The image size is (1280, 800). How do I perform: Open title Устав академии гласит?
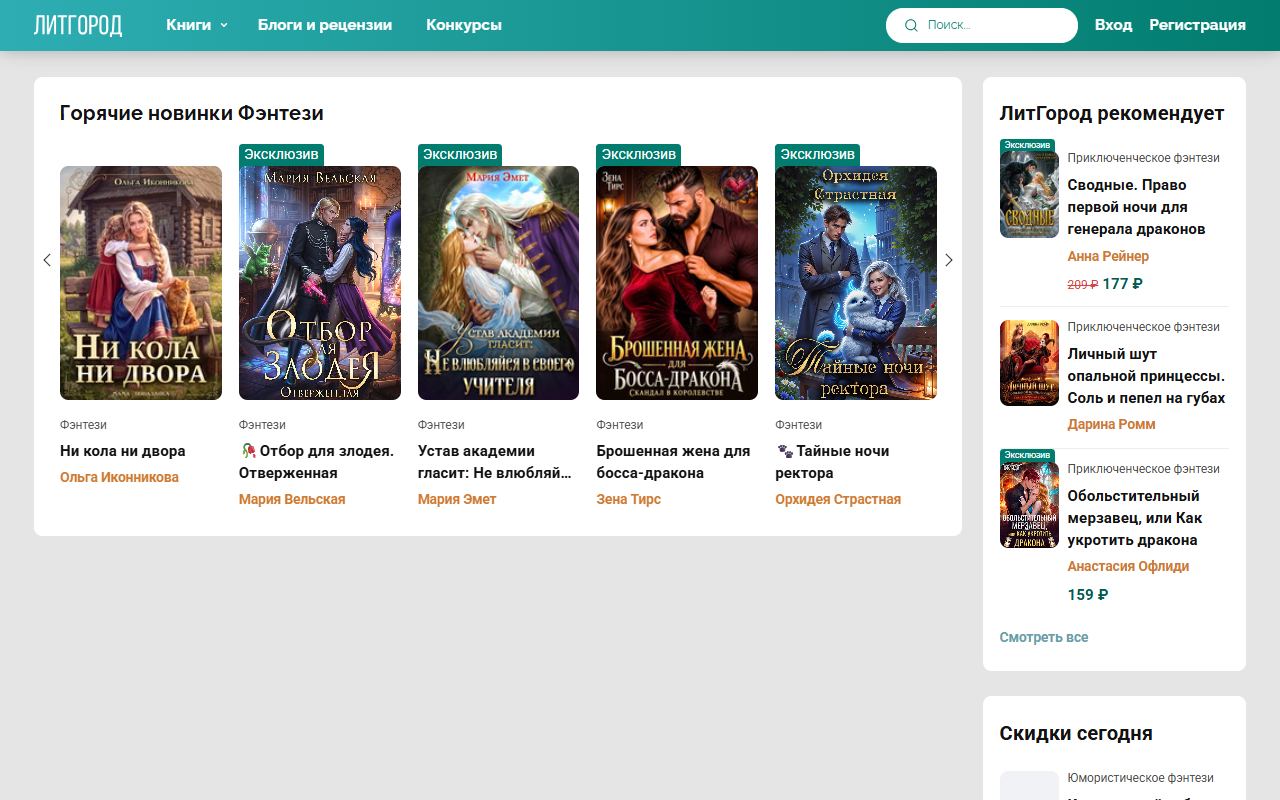495,462
